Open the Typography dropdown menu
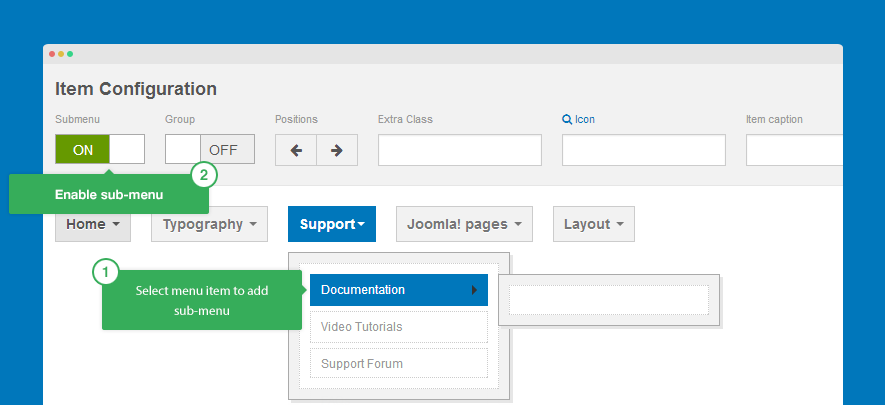 point(209,224)
